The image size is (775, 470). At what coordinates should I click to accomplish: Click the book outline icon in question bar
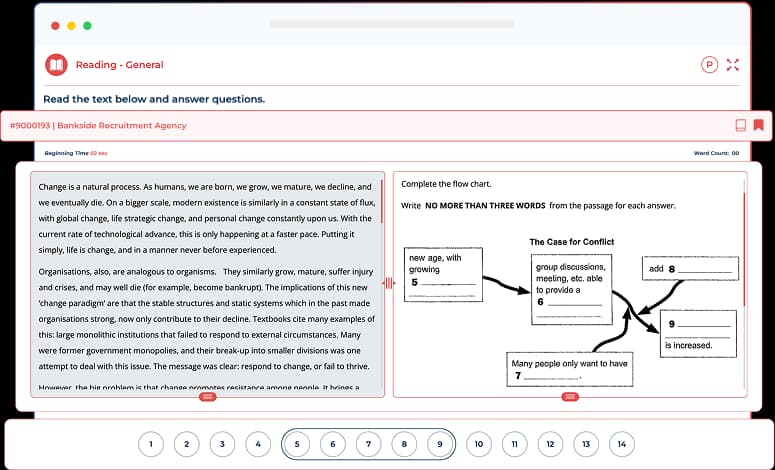point(740,126)
